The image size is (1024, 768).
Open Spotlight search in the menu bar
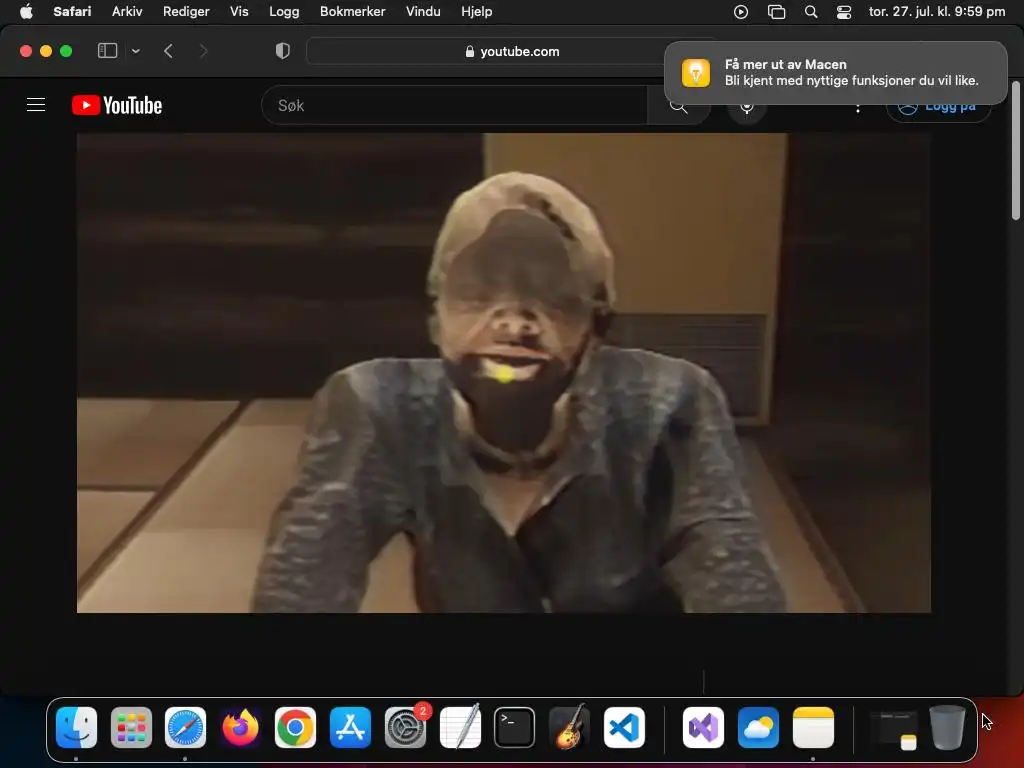[811, 12]
